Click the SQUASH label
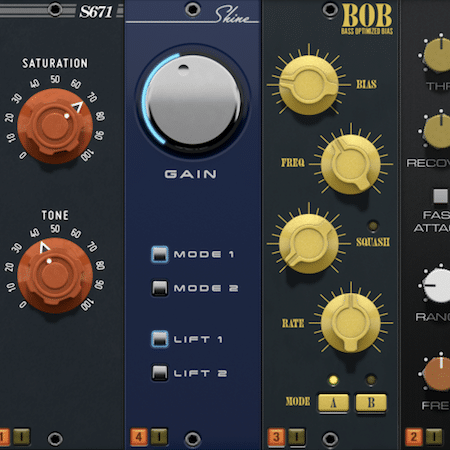 point(373,242)
